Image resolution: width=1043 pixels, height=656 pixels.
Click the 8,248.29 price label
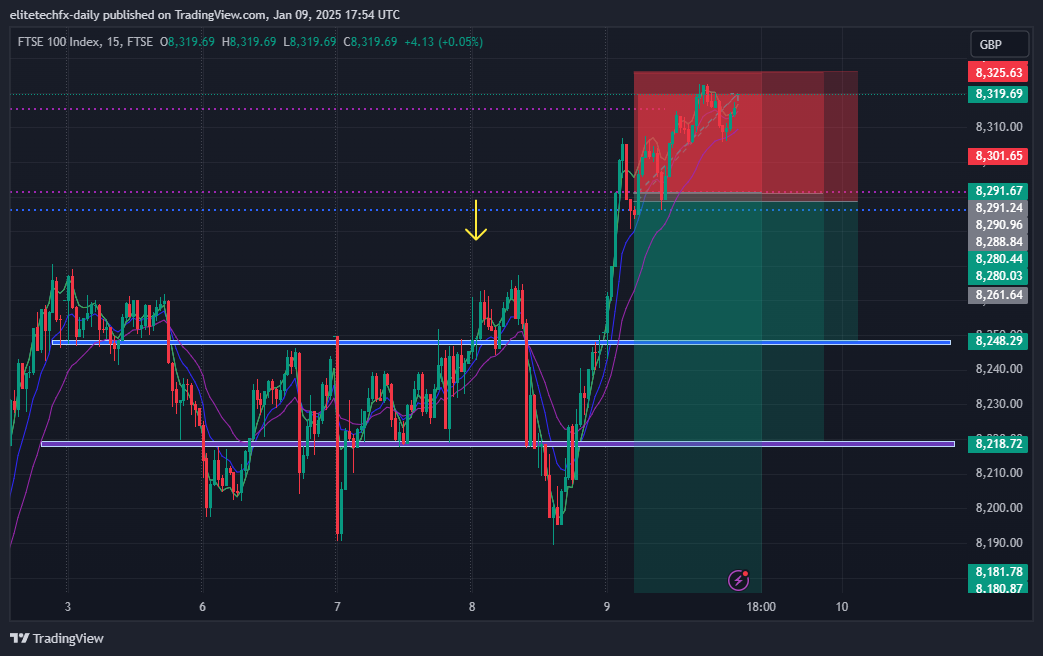(x=998, y=341)
